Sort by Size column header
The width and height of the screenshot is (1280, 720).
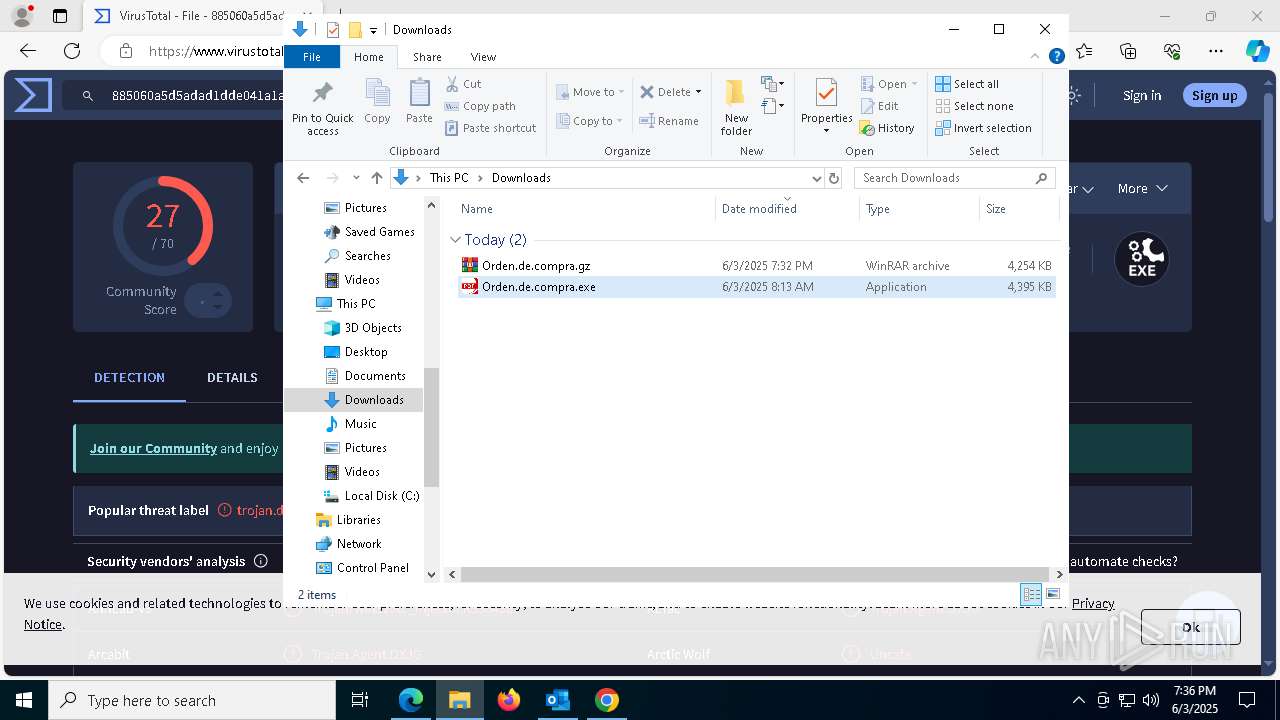(1018, 209)
